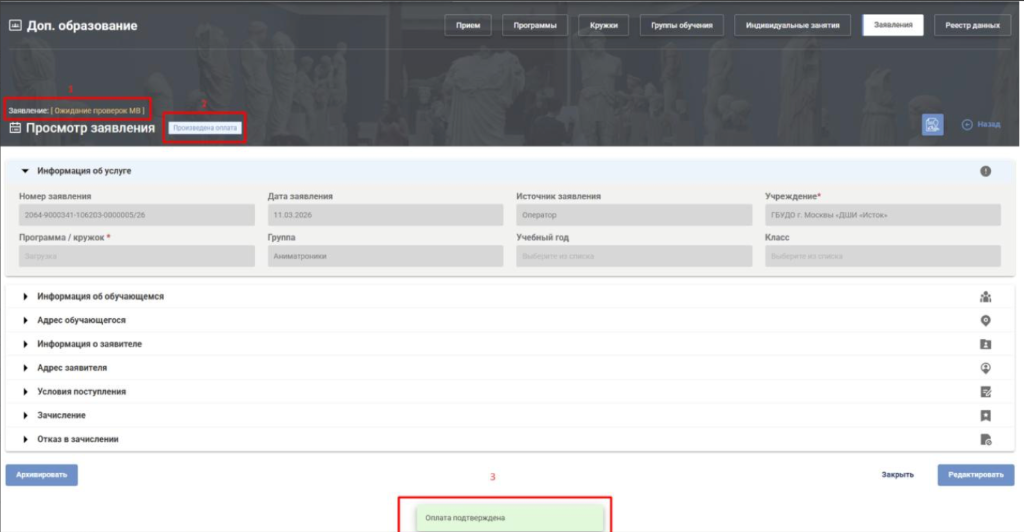Click the student icon beside Информация об обучающемся
1024x532 pixels.
click(985, 297)
